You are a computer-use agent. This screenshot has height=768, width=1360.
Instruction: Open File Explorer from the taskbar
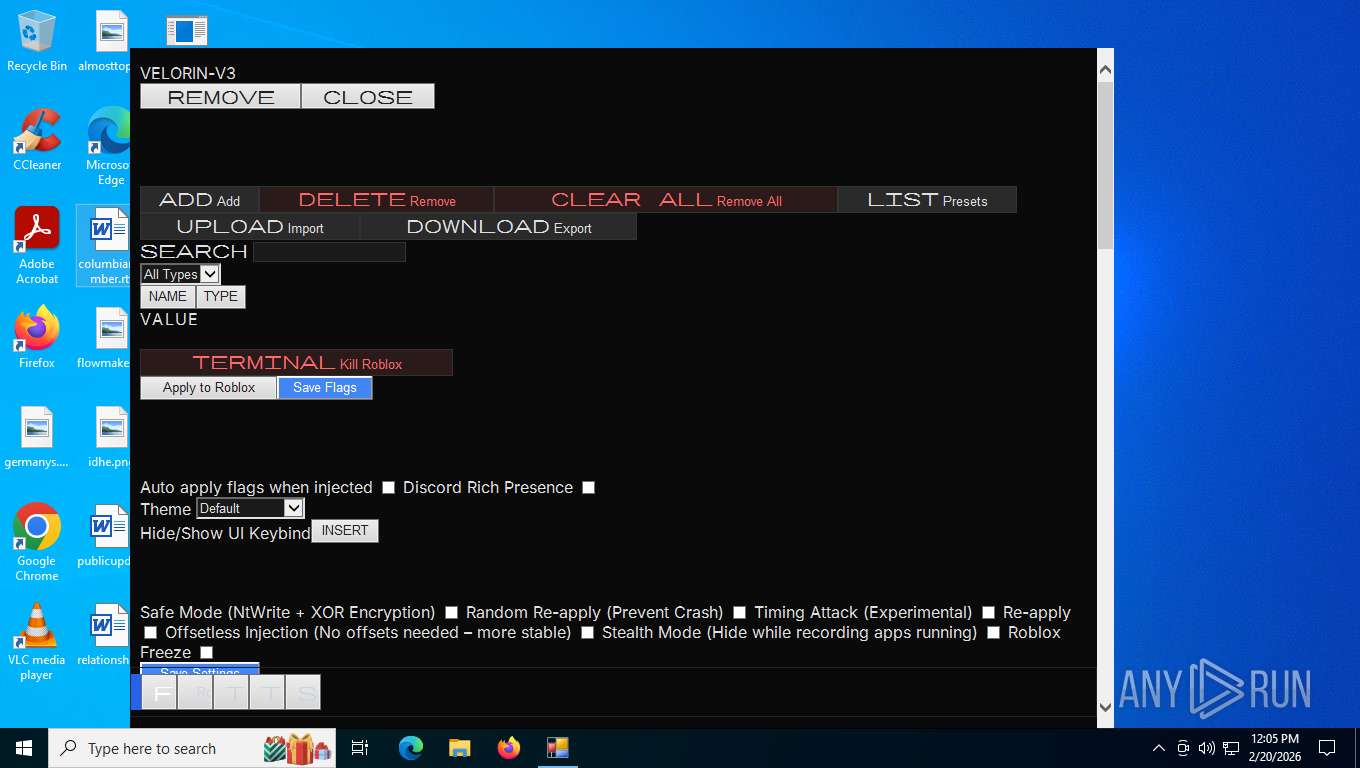[460, 748]
